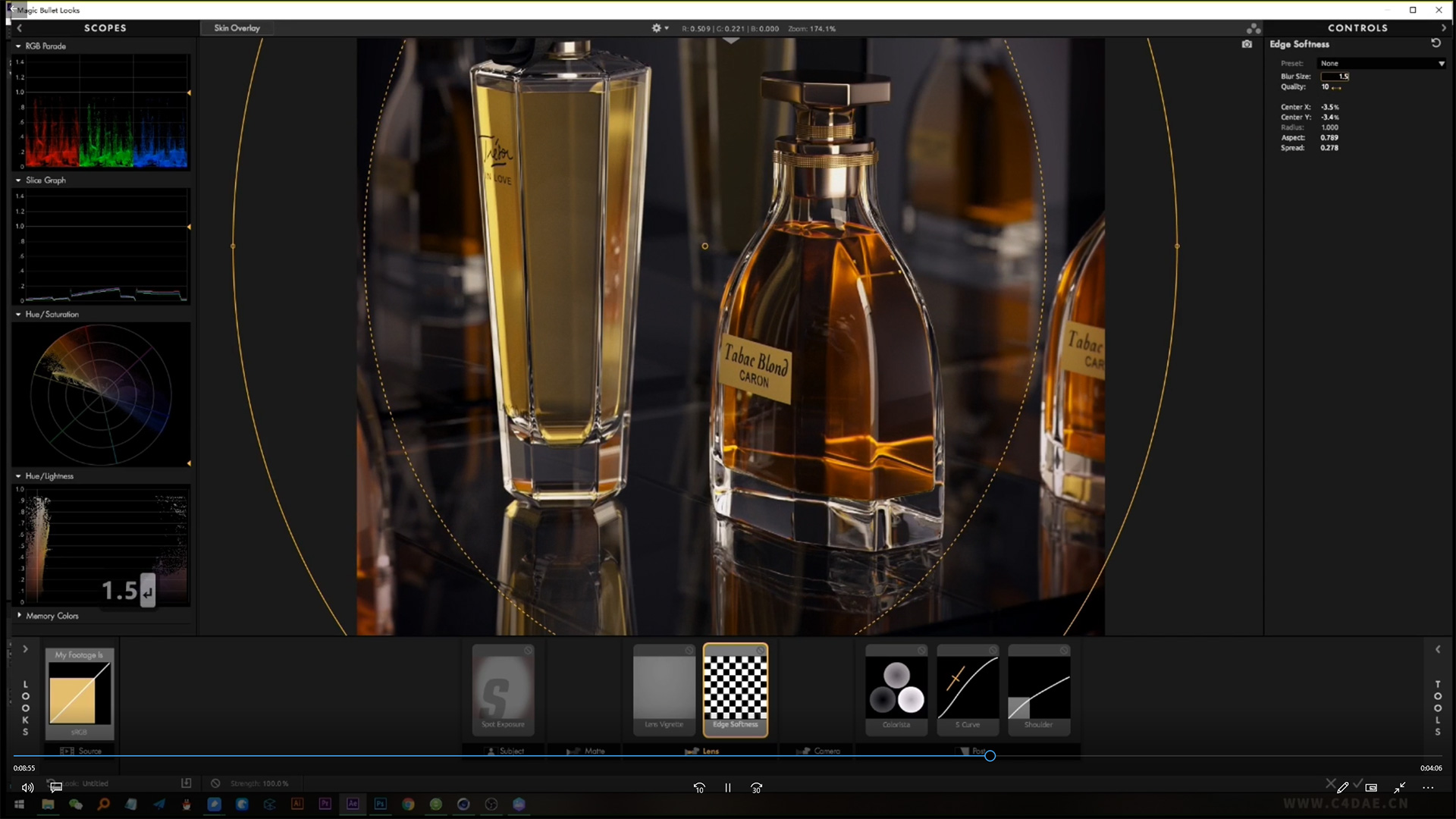The image size is (1456, 819).
Task: Disable the Lens Vignette tool toggle
Action: pos(689,651)
